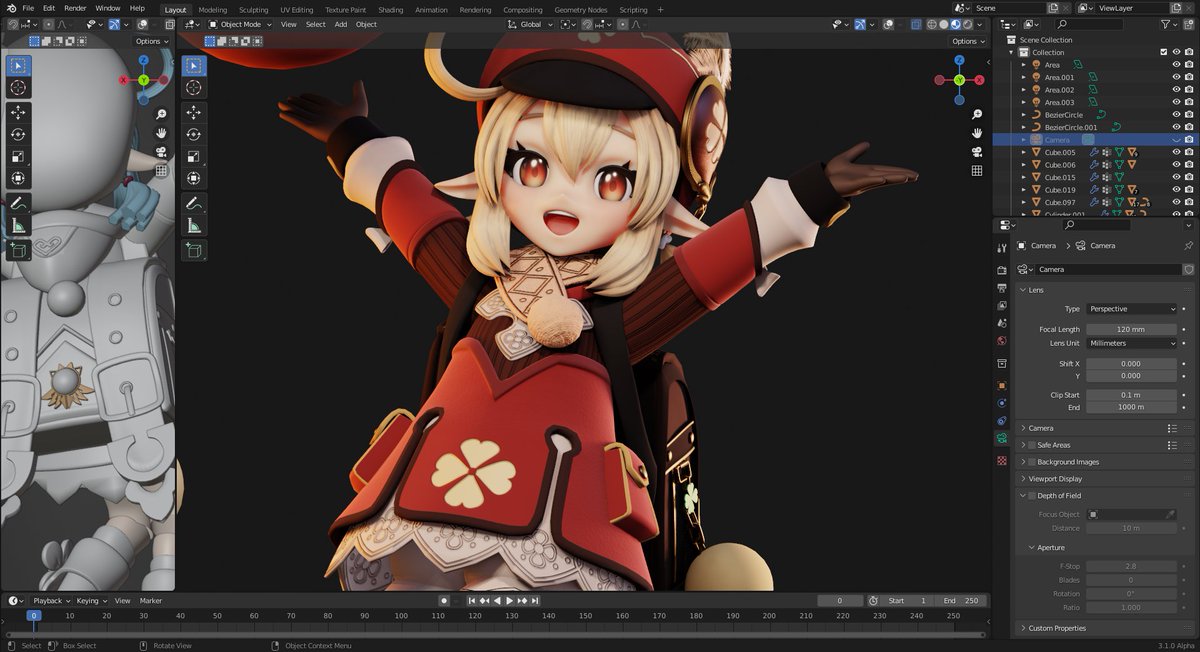Open Lens Unit Millimeters dropdown
Image resolution: width=1200 pixels, height=652 pixels.
(x=1132, y=343)
